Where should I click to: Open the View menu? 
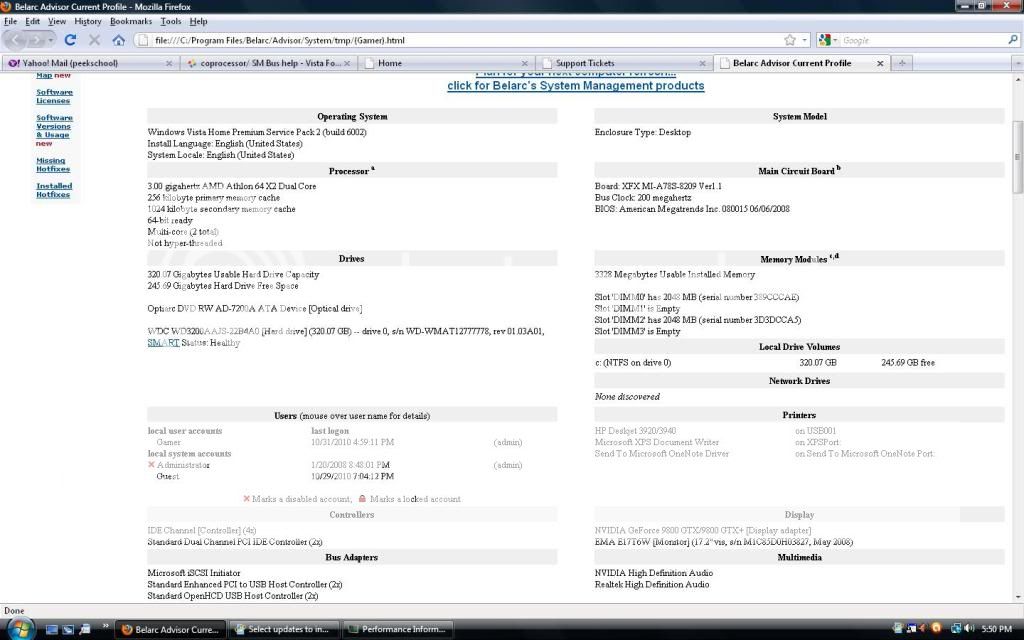click(x=57, y=22)
